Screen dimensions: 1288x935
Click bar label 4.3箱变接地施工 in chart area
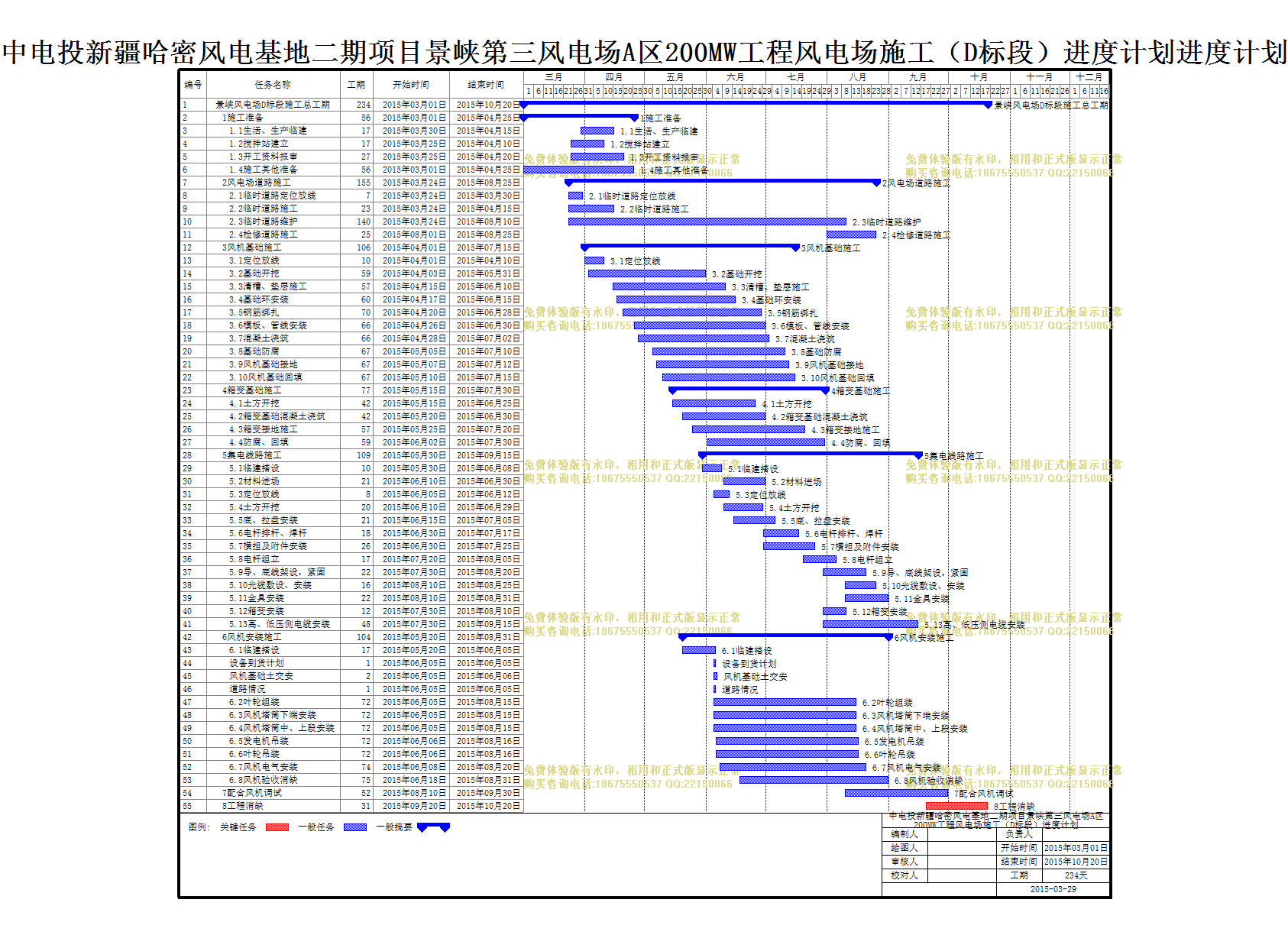pyautogui.click(x=845, y=430)
